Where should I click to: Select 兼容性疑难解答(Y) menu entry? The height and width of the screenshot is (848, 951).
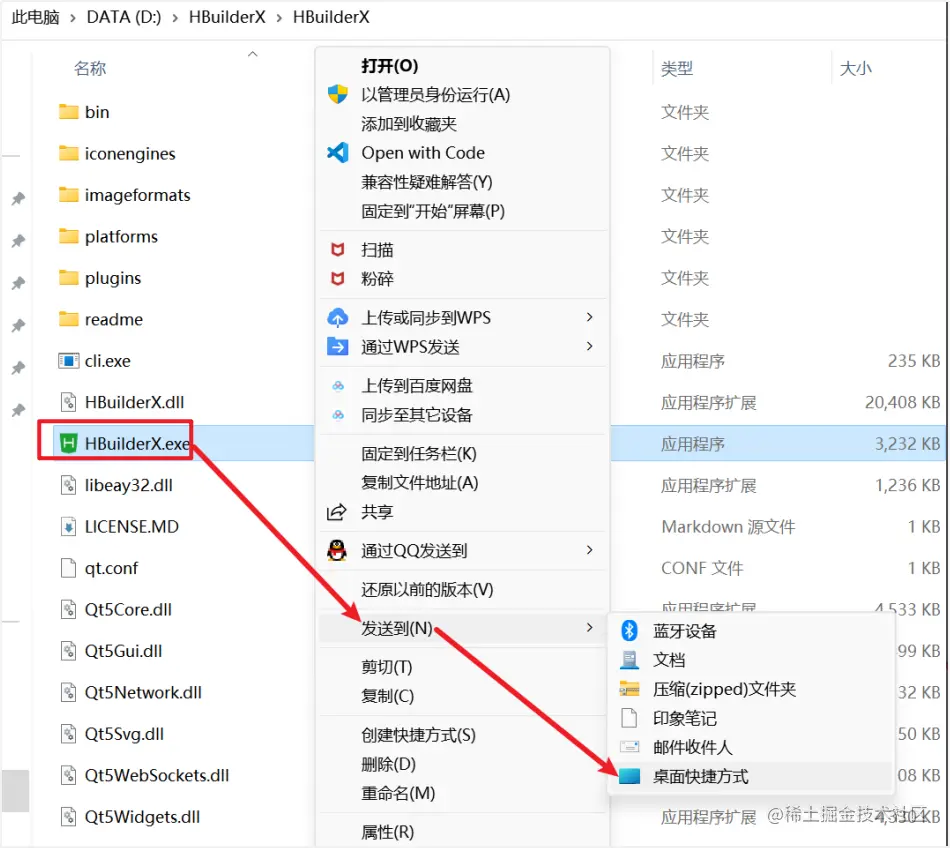[x=427, y=182]
